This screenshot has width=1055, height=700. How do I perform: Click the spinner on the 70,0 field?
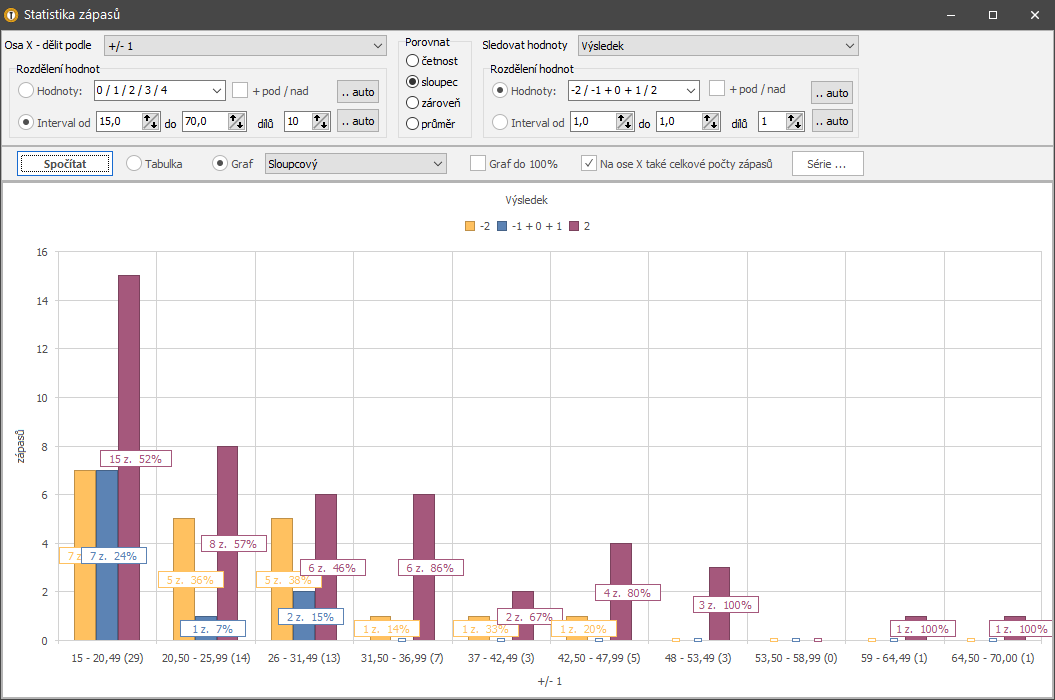tap(237, 121)
